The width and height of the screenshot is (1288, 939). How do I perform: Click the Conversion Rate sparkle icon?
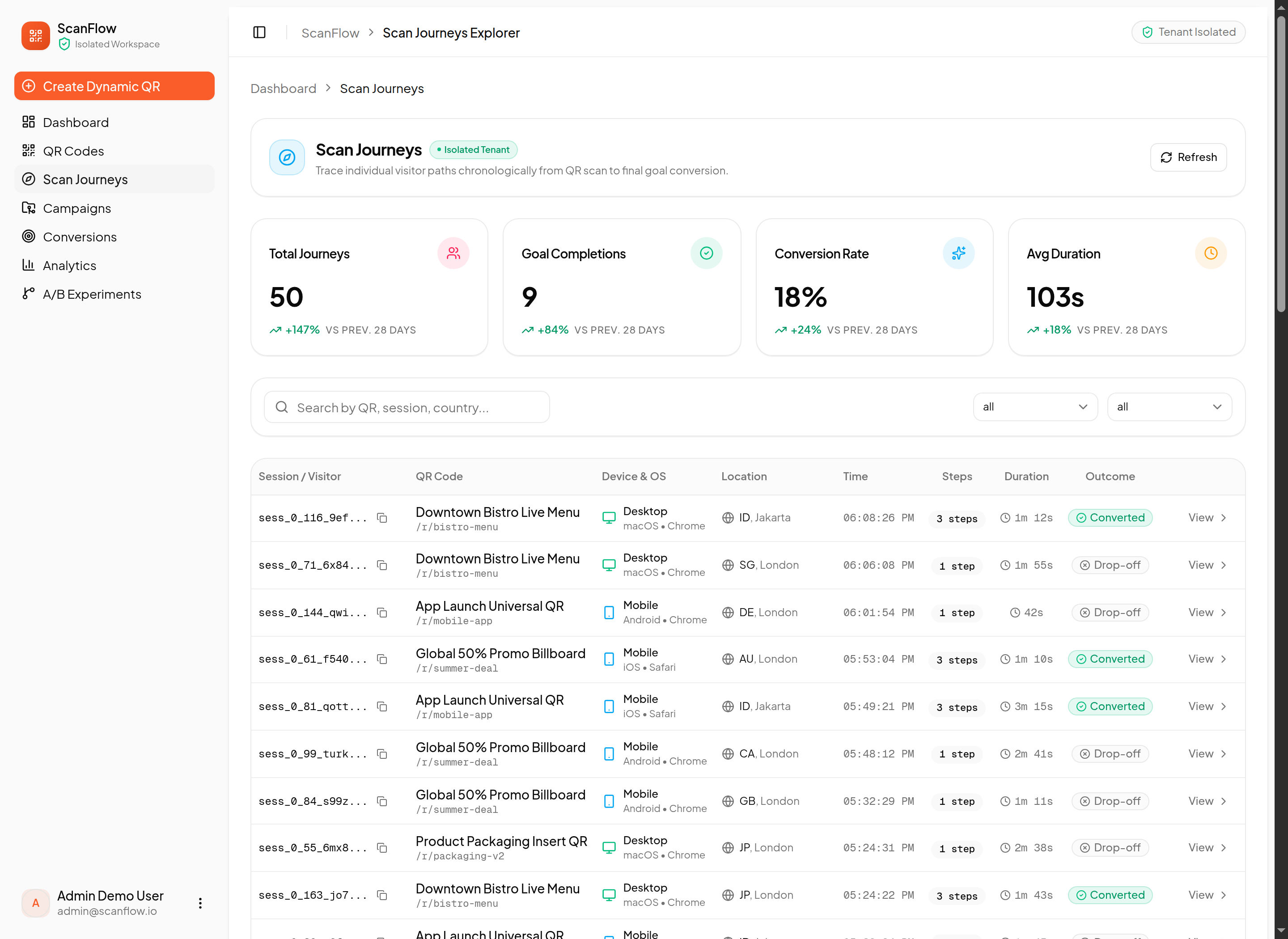[x=958, y=253]
